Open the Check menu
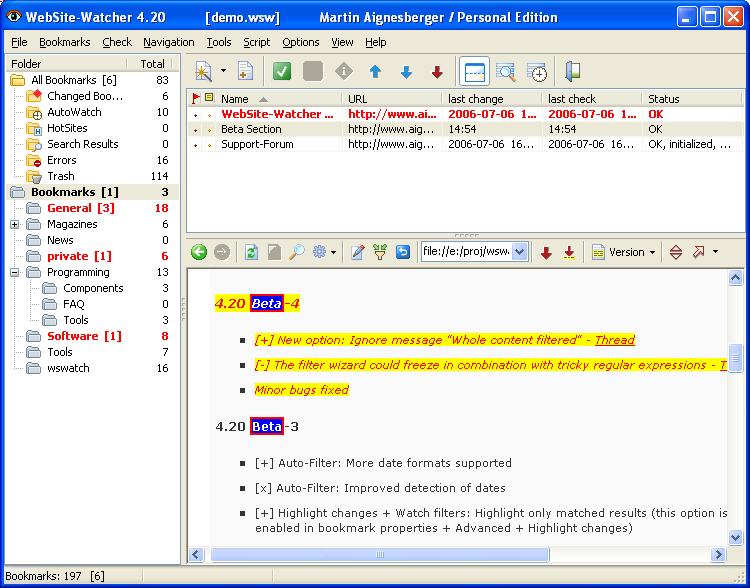 [x=117, y=42]
